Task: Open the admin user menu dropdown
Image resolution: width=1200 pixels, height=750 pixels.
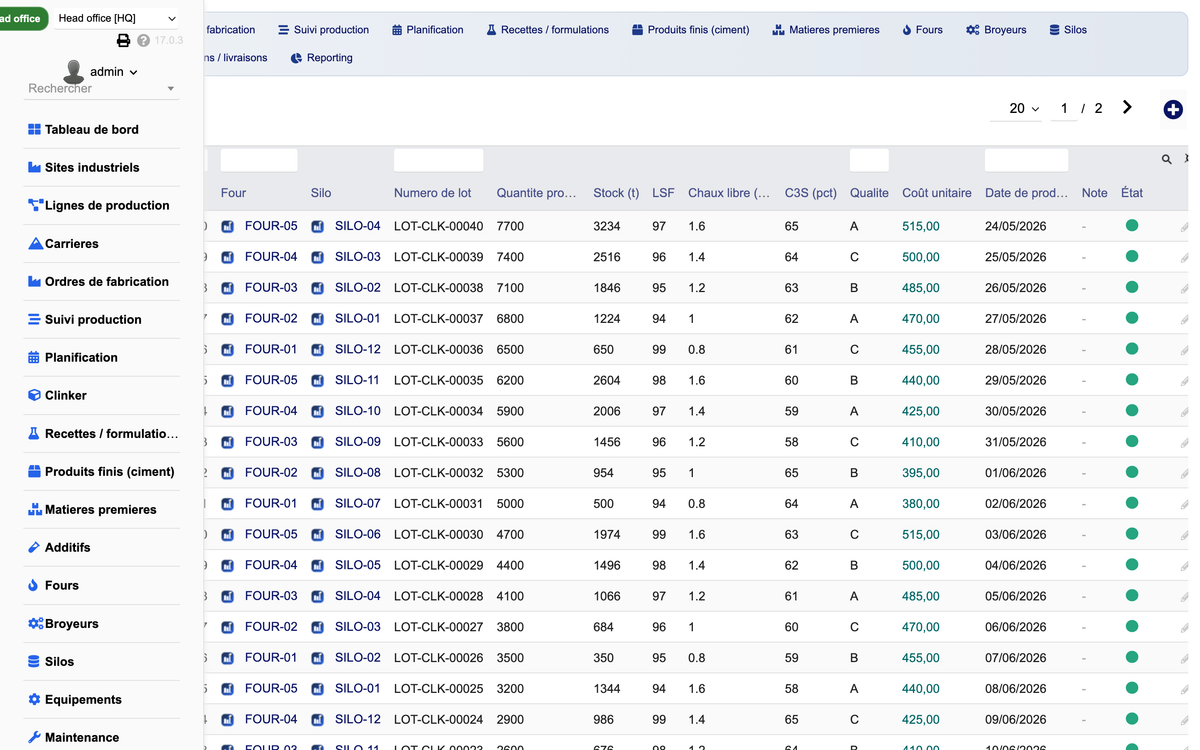Action: [x=113, y=72]
